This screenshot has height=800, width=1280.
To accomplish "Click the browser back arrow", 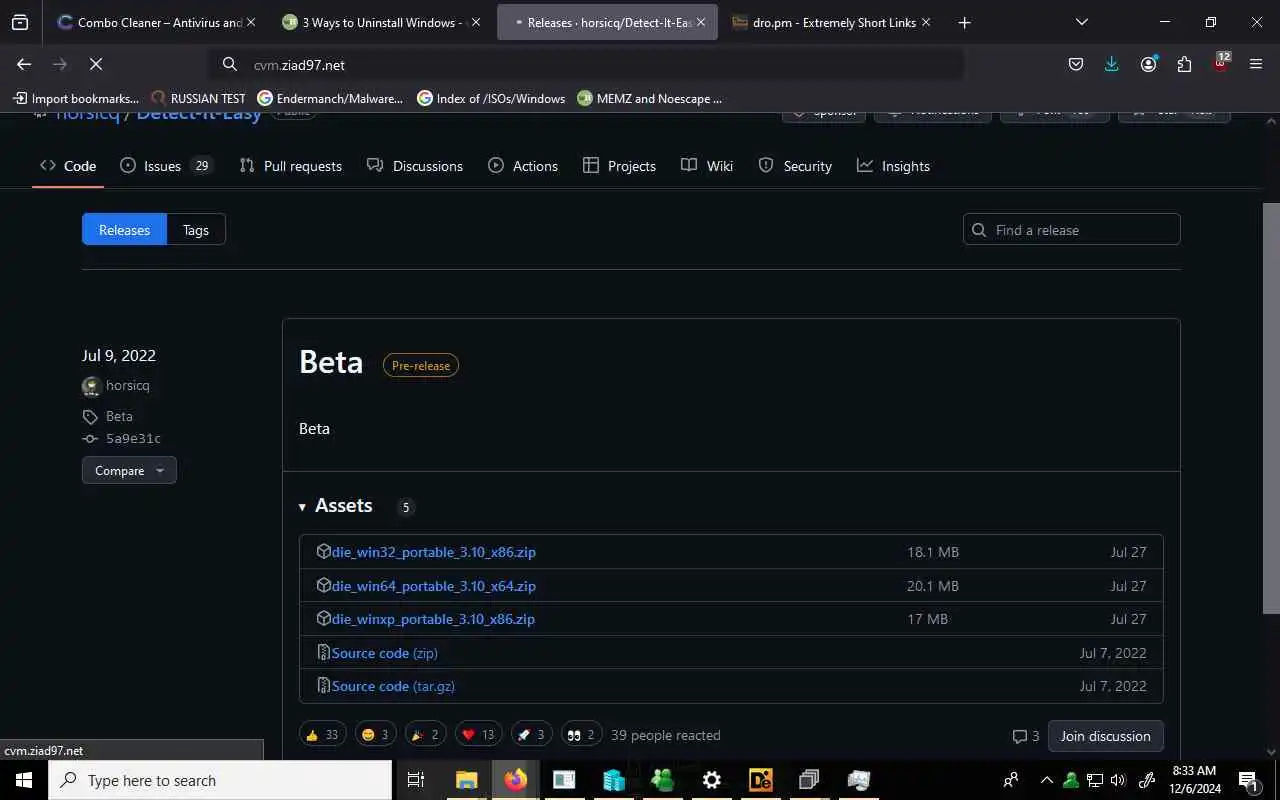I will tap(24, 64).
